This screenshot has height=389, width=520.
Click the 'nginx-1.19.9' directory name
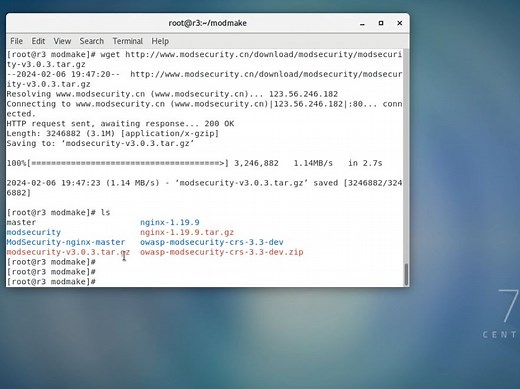[x=170, y=222]
